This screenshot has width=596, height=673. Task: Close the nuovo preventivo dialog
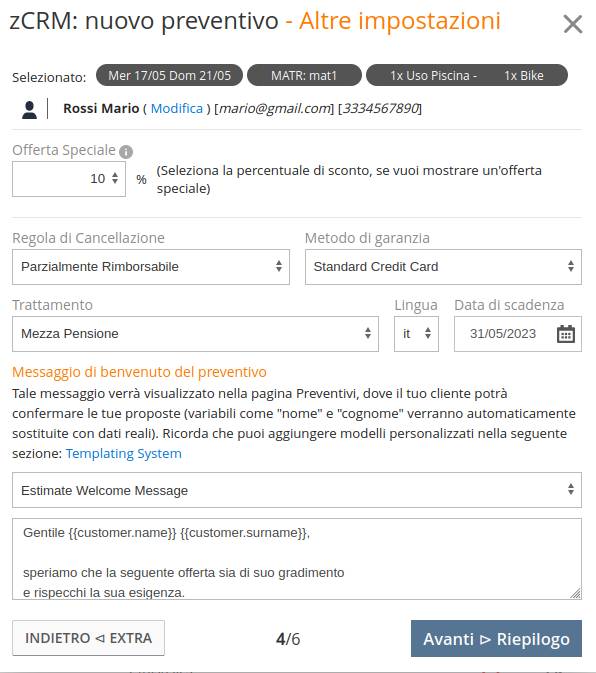coord(573,24)
